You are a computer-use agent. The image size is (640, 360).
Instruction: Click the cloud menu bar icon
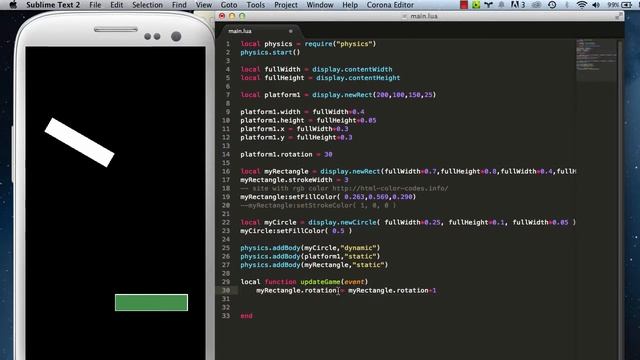pos(537,5)
